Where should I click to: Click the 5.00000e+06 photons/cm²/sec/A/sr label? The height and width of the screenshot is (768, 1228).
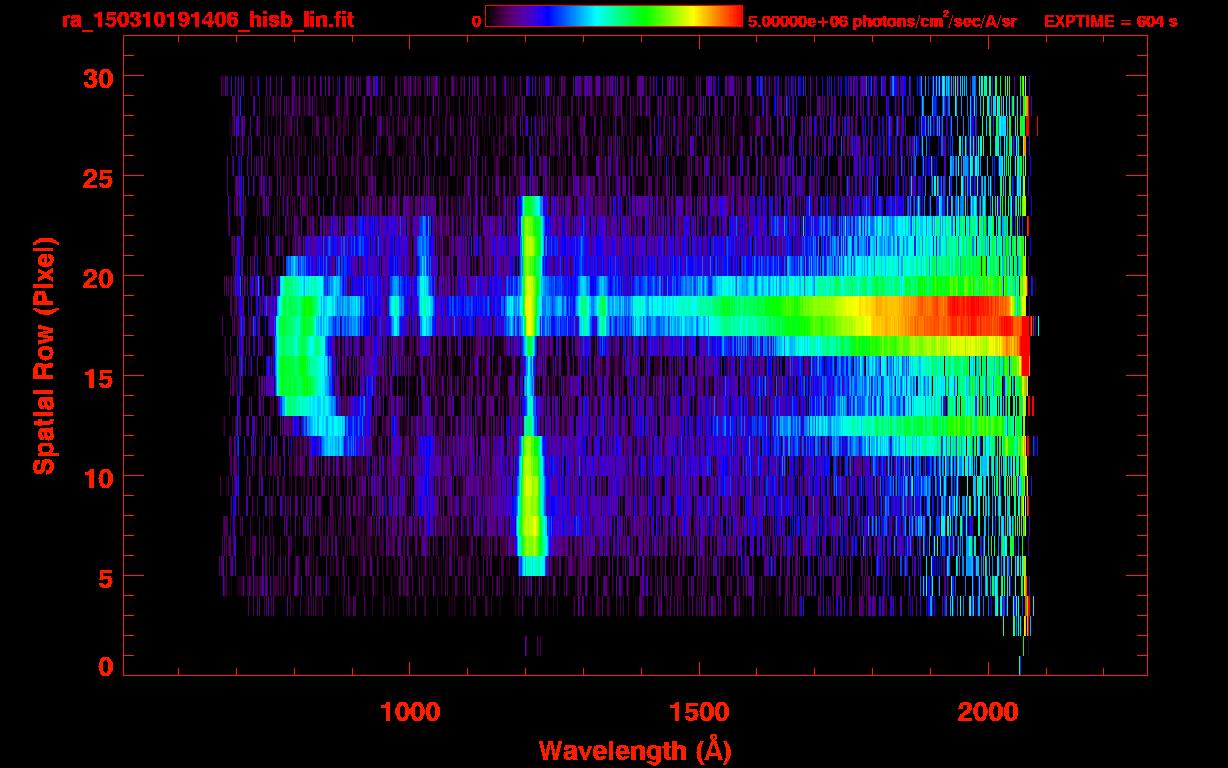click(x=882, y=20)
